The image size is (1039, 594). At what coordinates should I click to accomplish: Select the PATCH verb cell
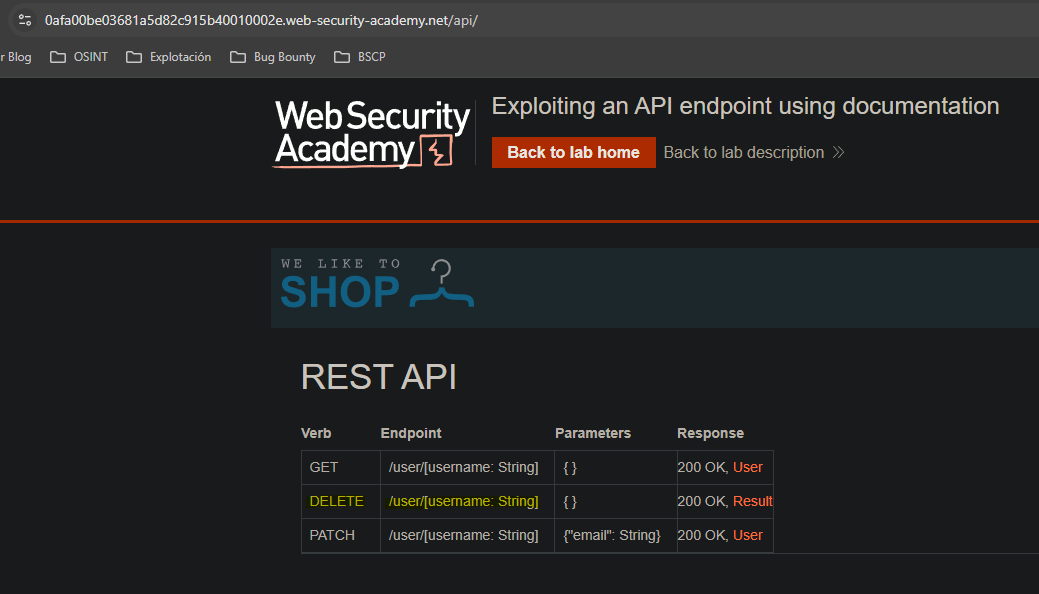coord(332,535)
